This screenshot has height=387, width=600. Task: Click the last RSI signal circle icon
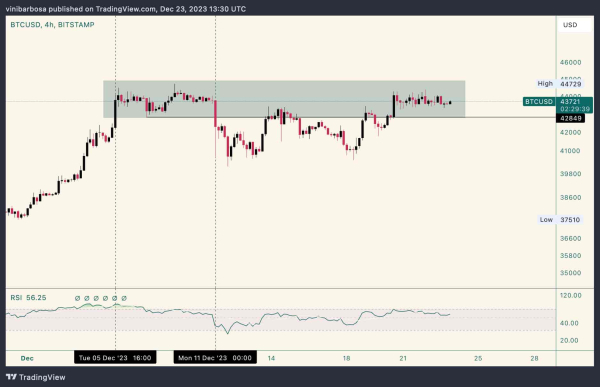click(x=124, y=298)
